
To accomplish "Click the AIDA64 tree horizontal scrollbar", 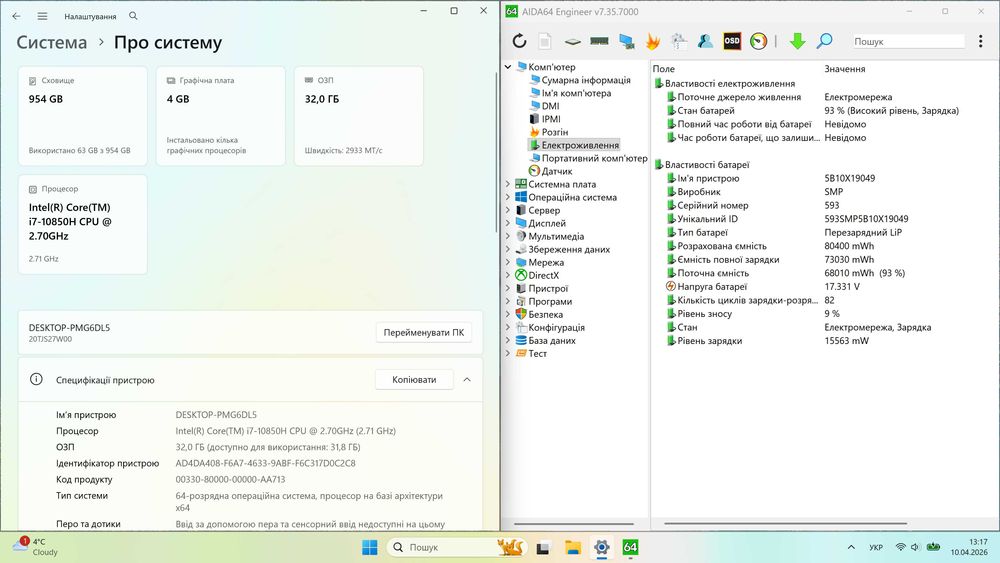I will click(x=573, y=524).
